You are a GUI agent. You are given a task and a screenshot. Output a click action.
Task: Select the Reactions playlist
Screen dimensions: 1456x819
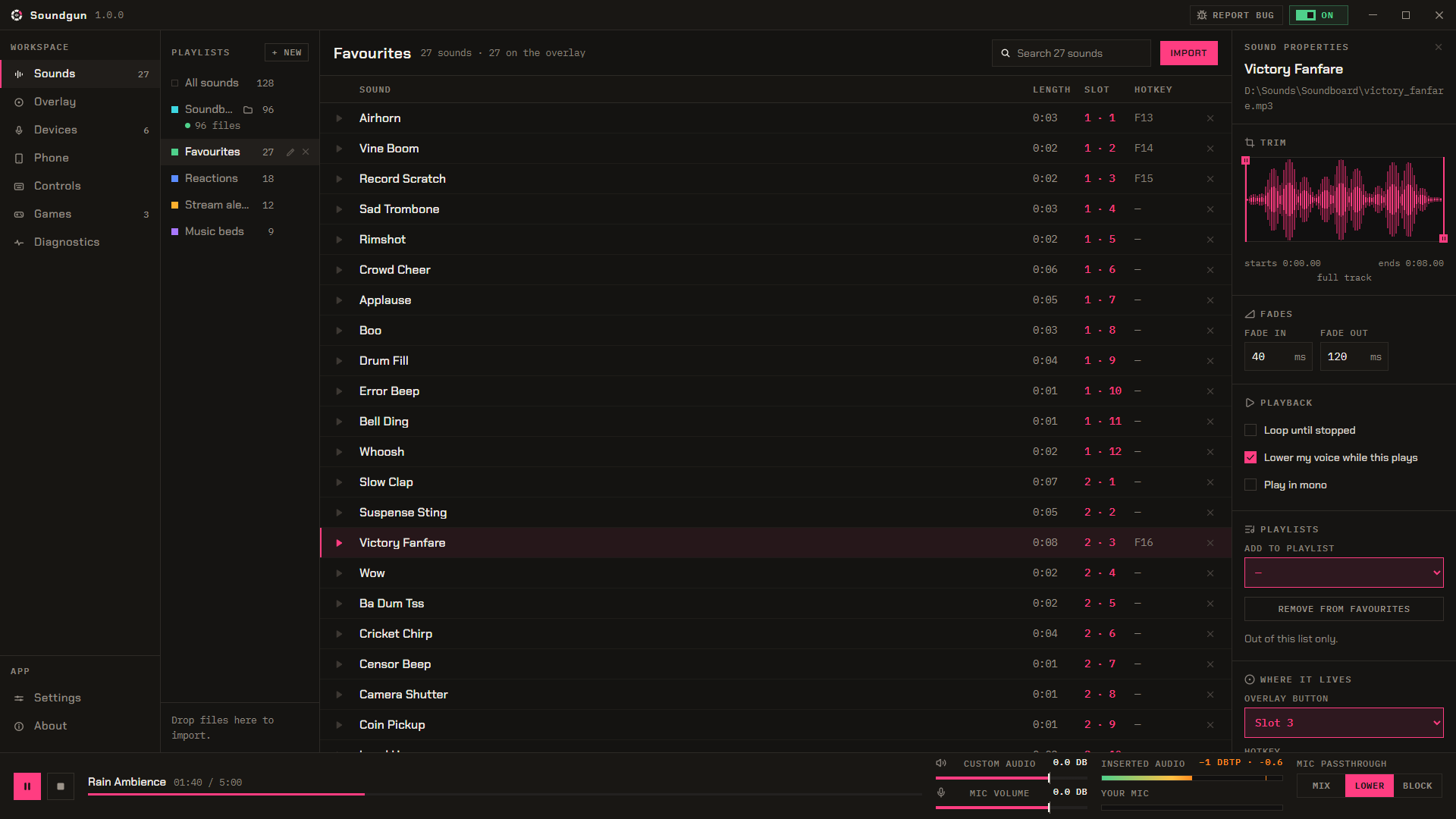pos(240,179)
